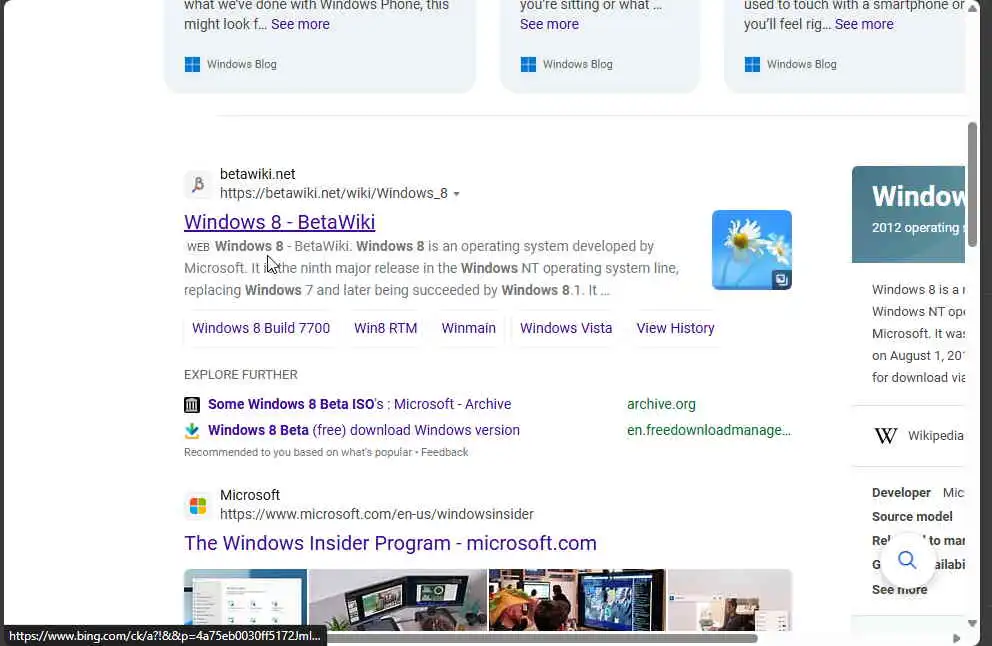Click the Windows Blog label in the first card
This screenshot has height=646, width=992.
(242, 64)
